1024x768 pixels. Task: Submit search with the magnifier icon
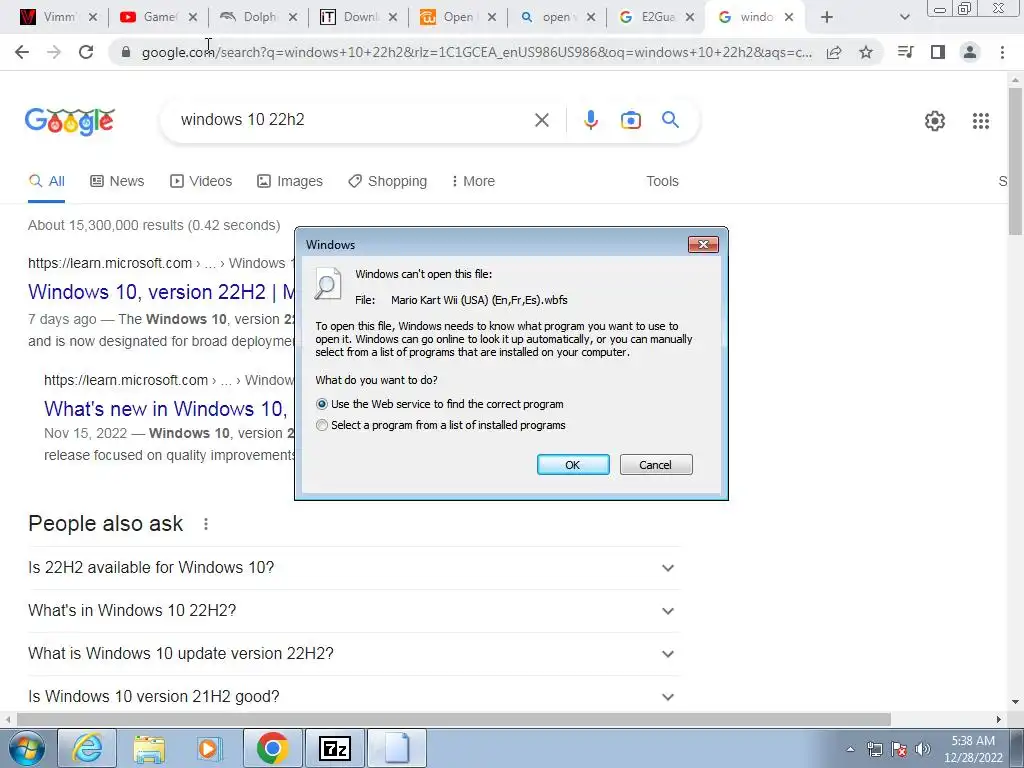(670, 120)
